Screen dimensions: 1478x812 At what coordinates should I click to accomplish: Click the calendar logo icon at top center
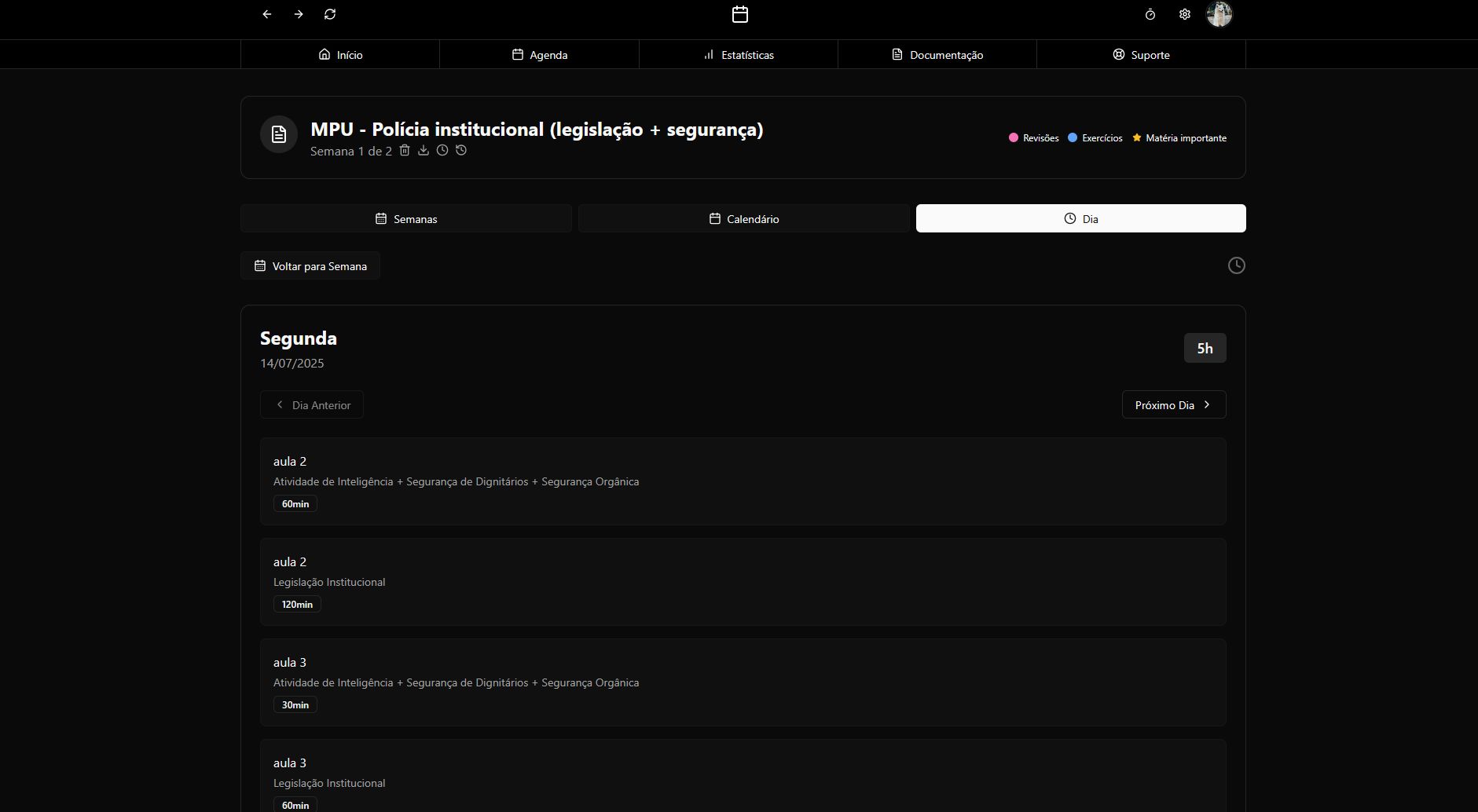point(740,14)
